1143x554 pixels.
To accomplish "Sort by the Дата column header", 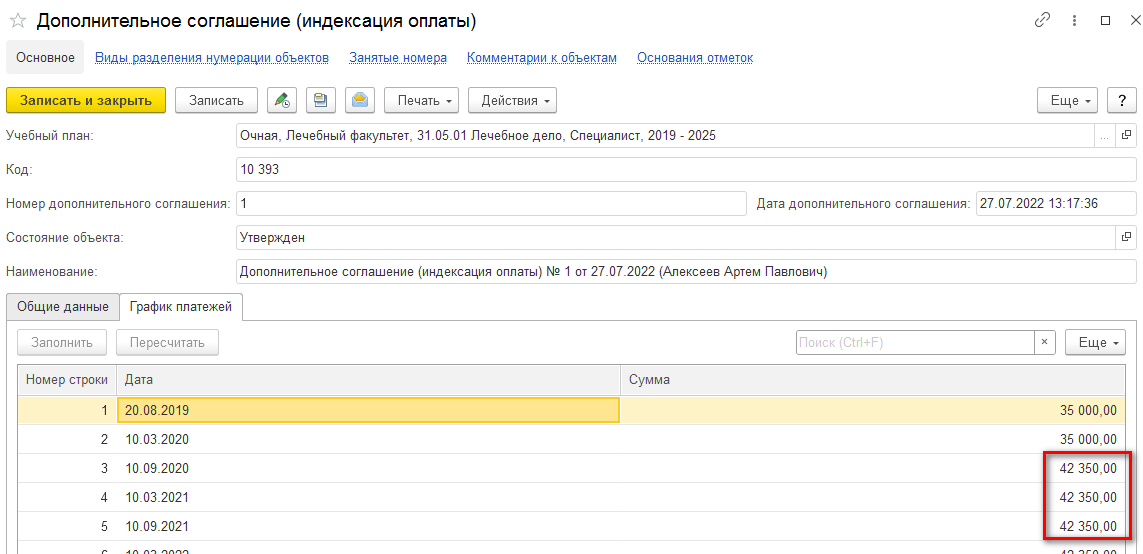I will click(368, 380).
